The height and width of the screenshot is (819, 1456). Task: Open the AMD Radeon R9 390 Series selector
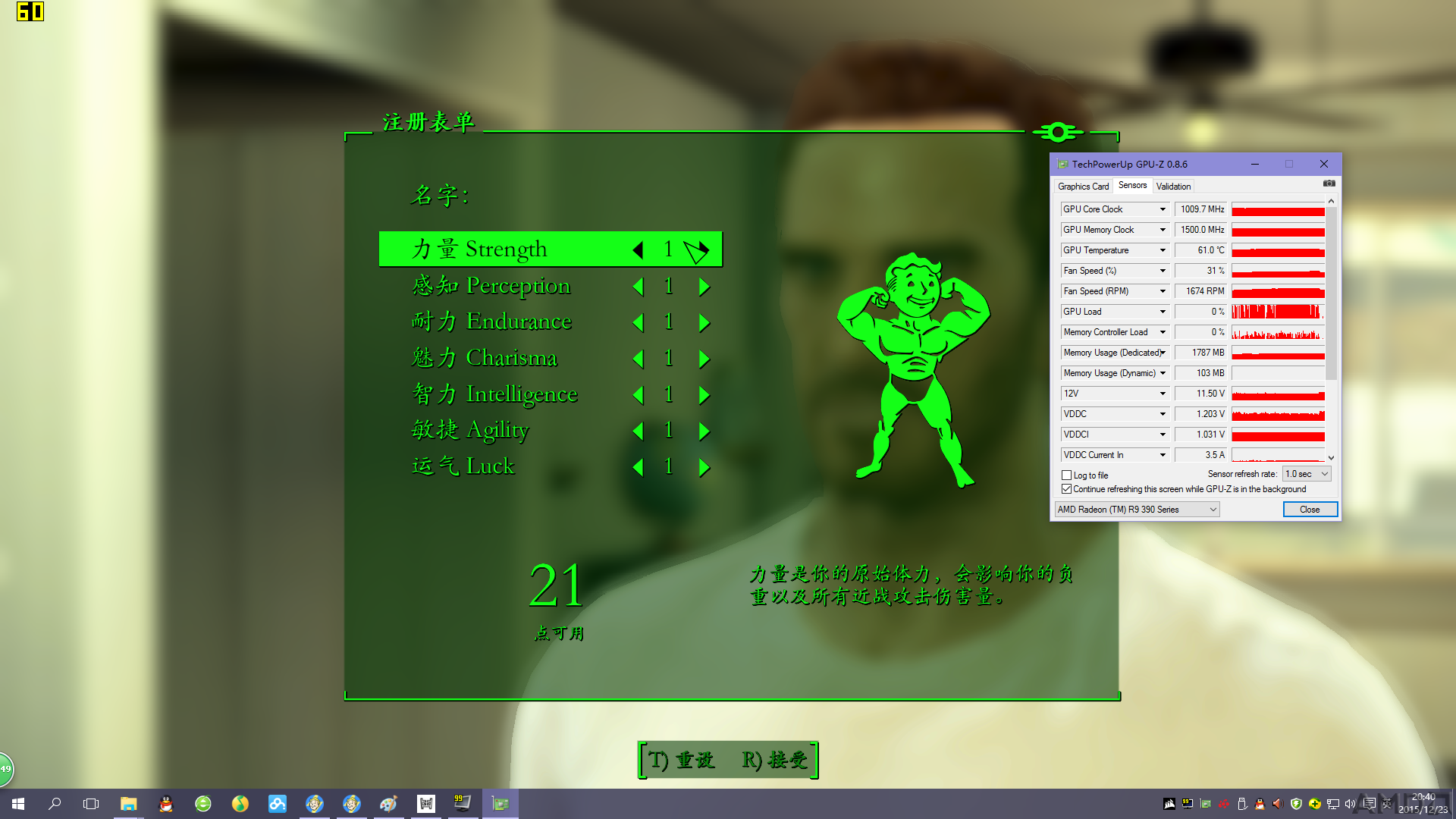pos(1137,510)
